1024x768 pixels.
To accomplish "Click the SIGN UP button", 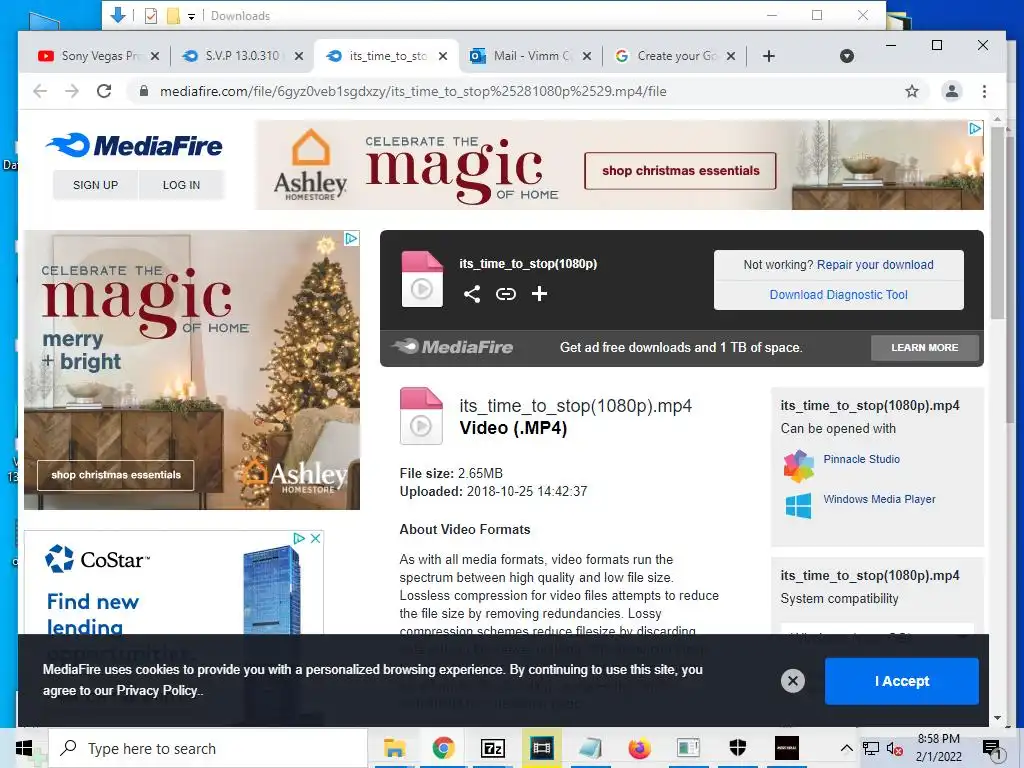I will [x=95, y=185].
